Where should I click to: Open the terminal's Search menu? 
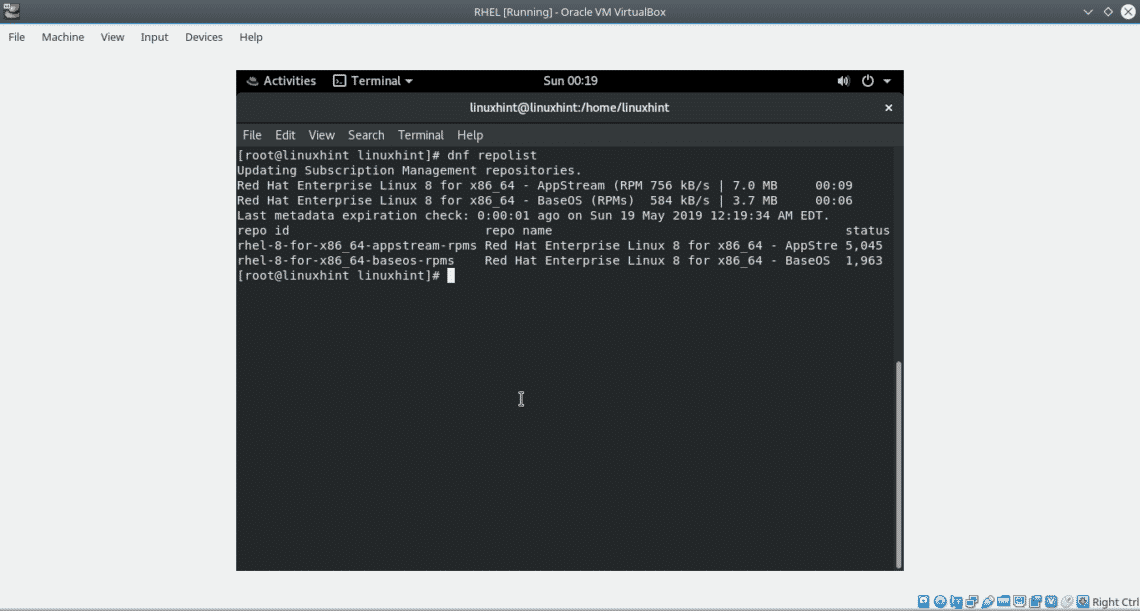[x=366, y=135]
